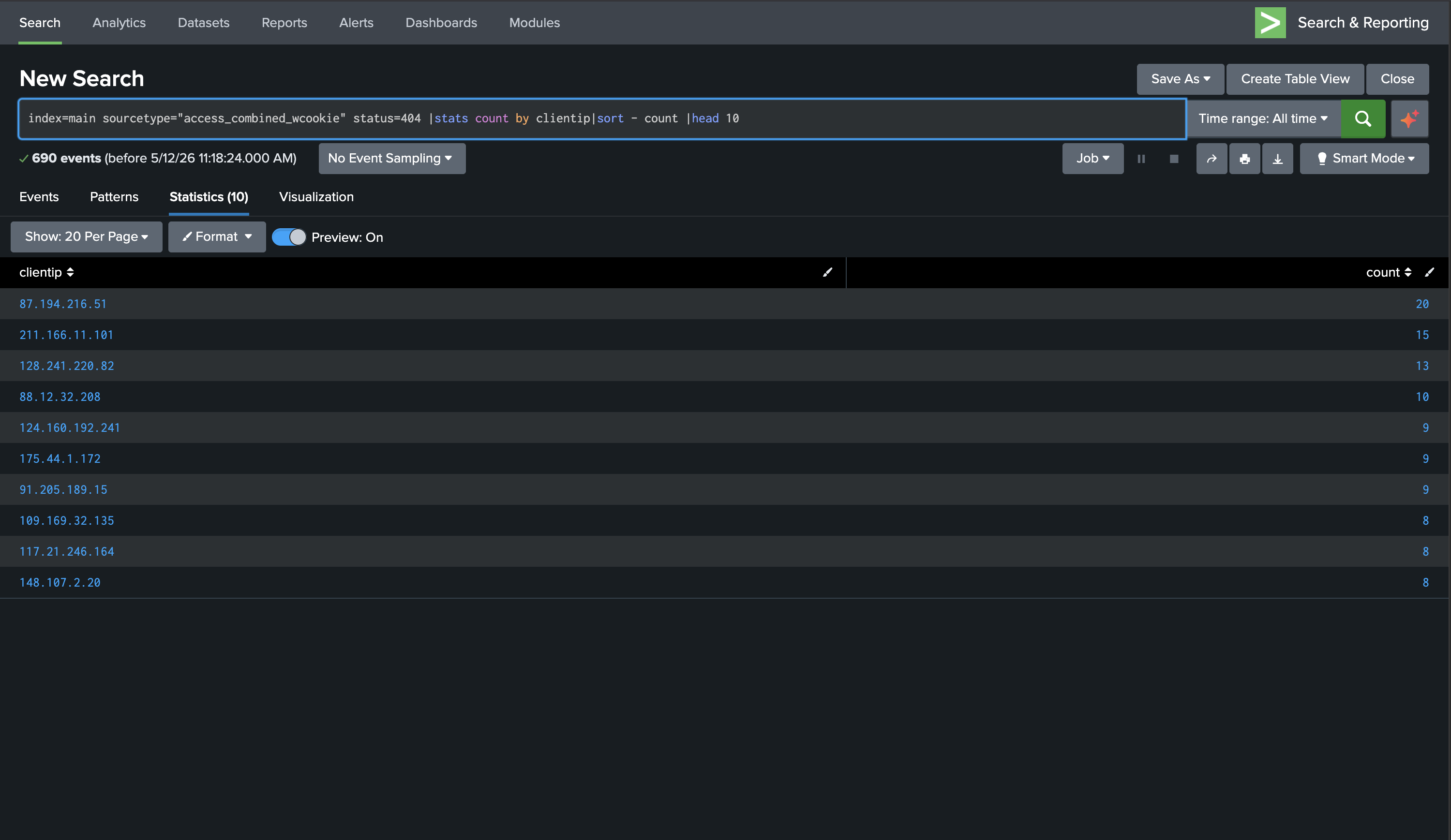Open the No Event Sampling dropdown
Screen dimensions: 1451x840
pos(391,159)
